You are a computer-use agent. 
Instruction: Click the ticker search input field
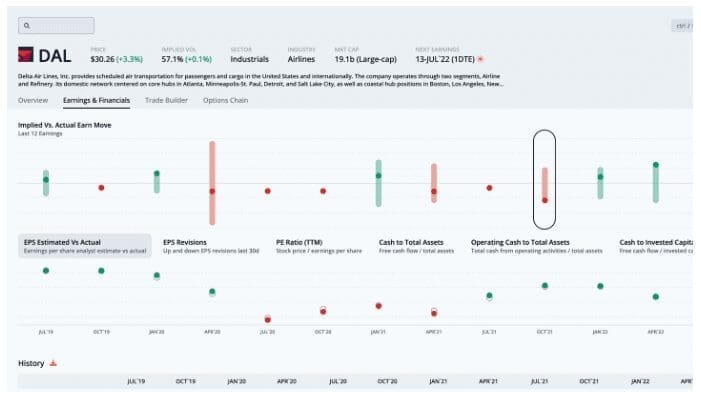pos(58,25)
